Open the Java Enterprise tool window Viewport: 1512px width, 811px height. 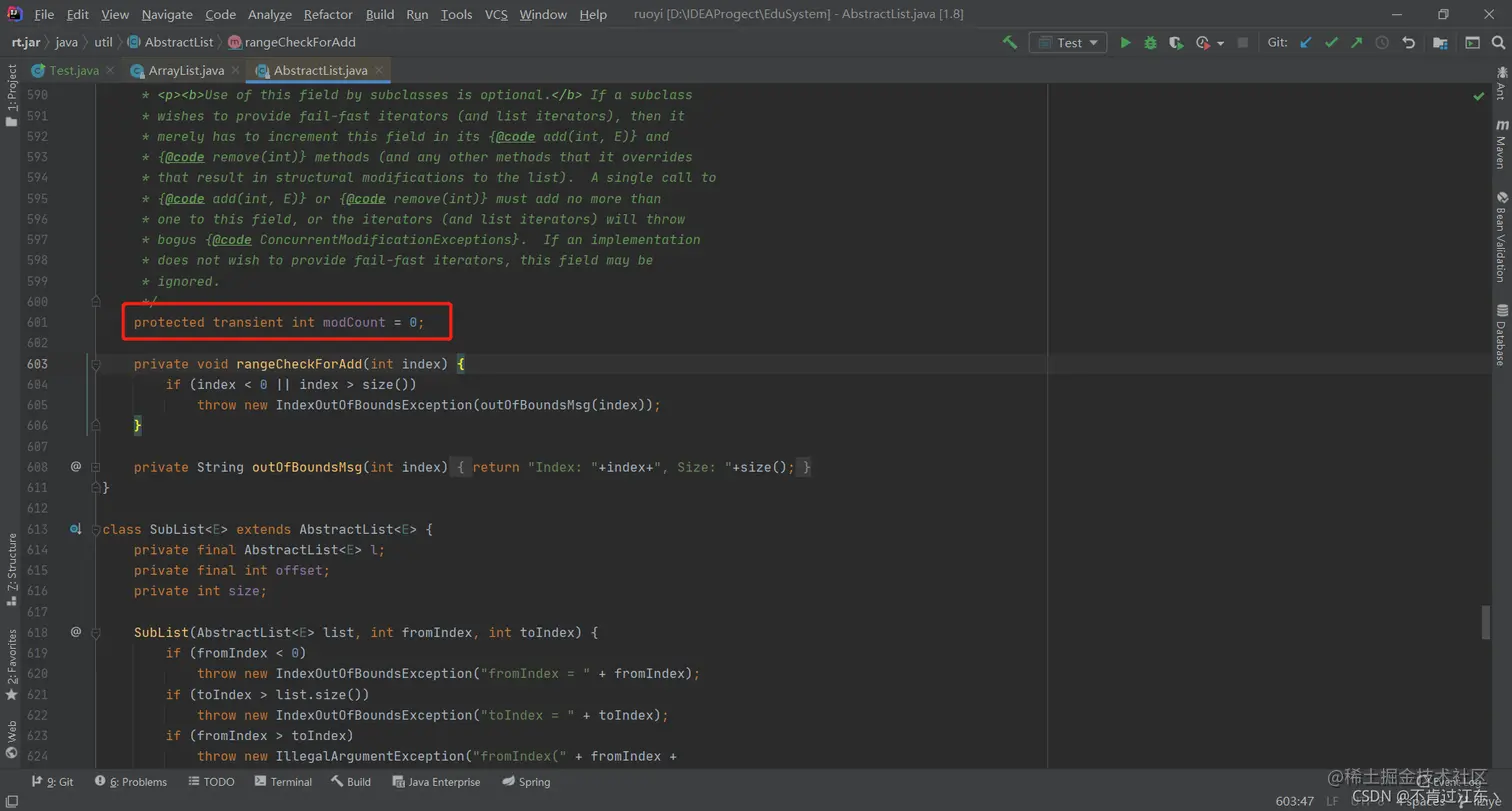436,782
